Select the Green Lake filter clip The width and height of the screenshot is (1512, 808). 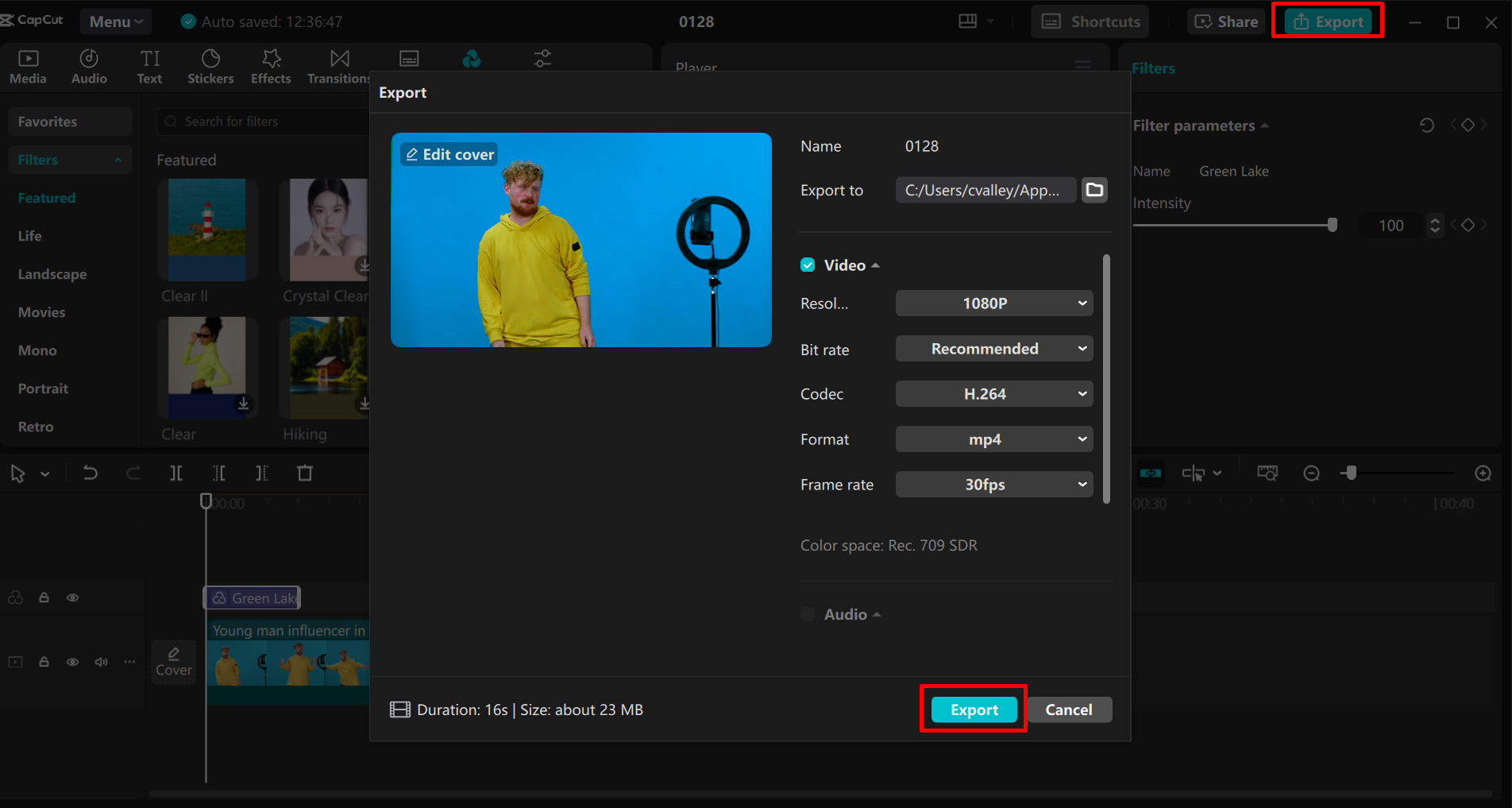252,597
